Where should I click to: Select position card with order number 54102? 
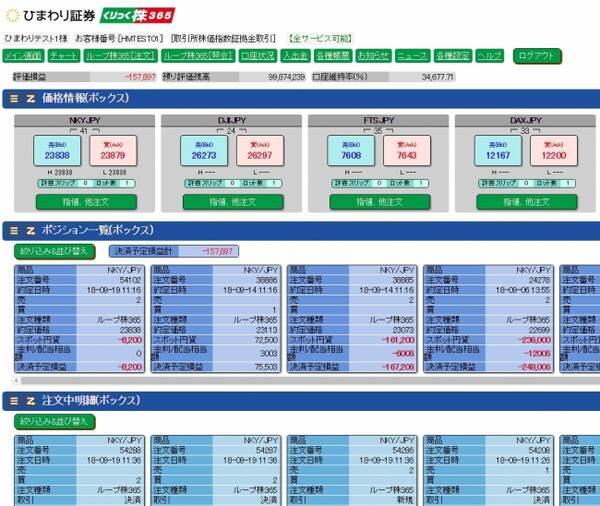pyautogui.click(x=80, y=318)
